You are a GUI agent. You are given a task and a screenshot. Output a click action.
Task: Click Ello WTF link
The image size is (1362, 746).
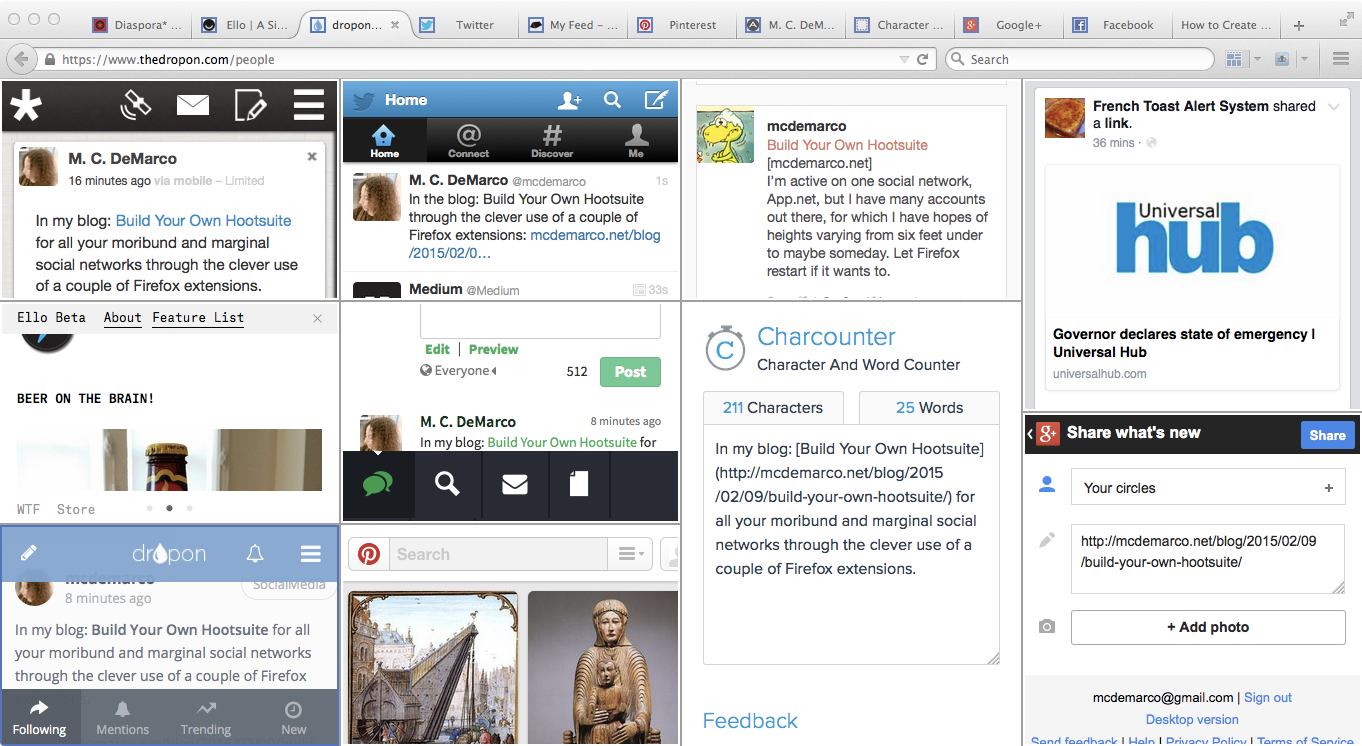28,509
